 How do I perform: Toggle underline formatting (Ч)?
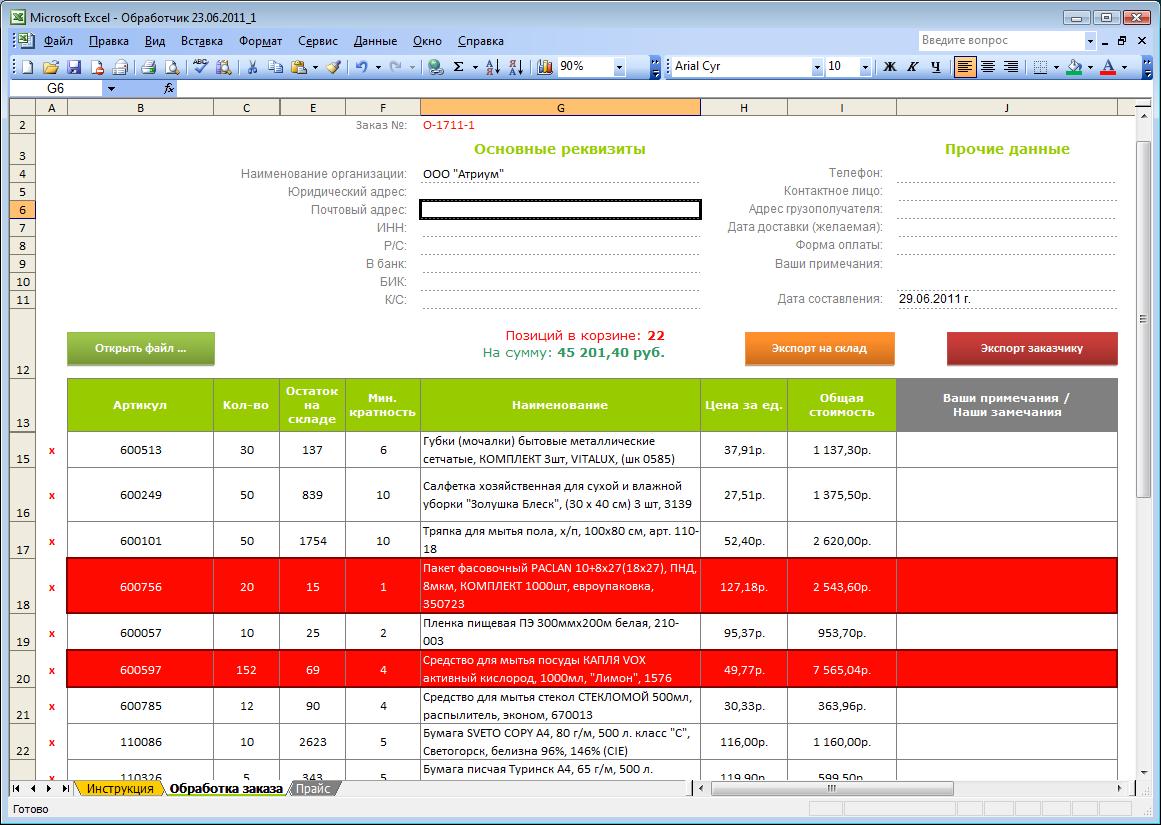pos(936,67)
